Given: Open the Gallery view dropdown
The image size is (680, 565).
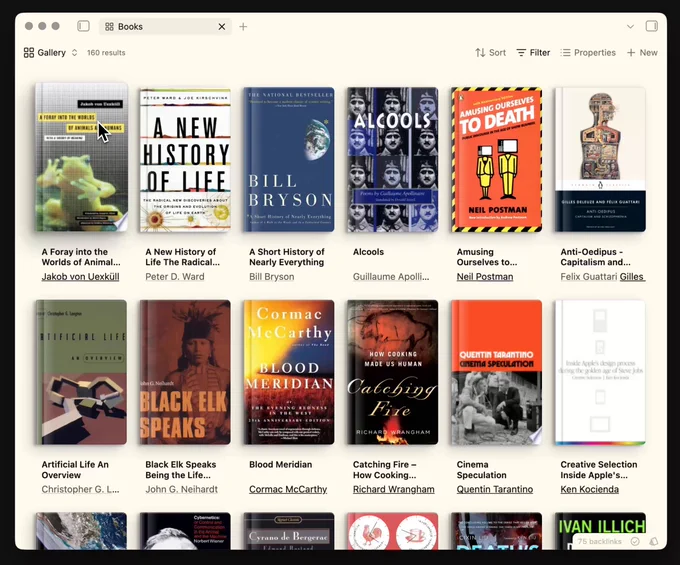Looking at the screenshot, I should pos(51,53).
